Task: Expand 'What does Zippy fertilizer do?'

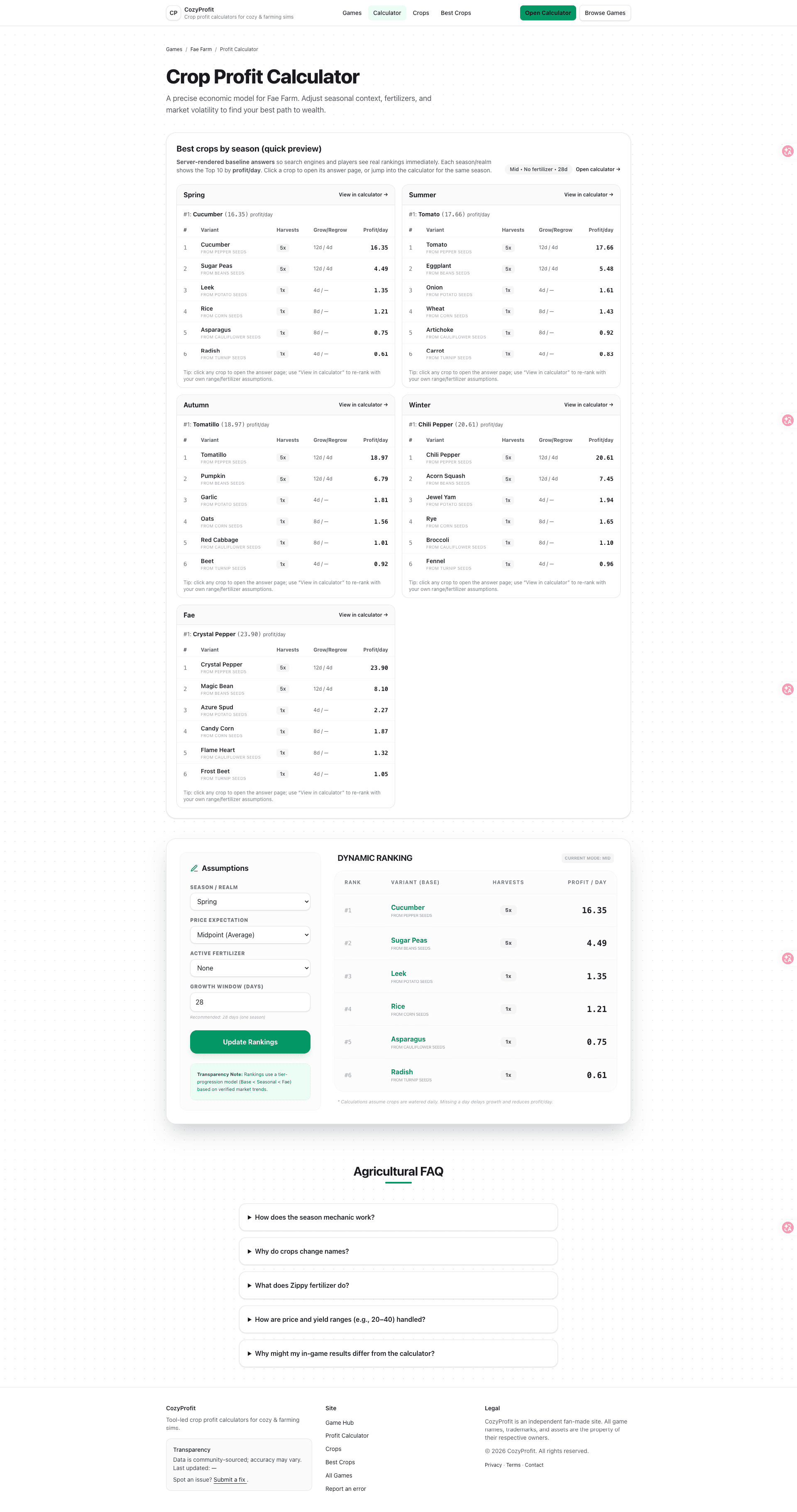Action: tap(398, 1285)
